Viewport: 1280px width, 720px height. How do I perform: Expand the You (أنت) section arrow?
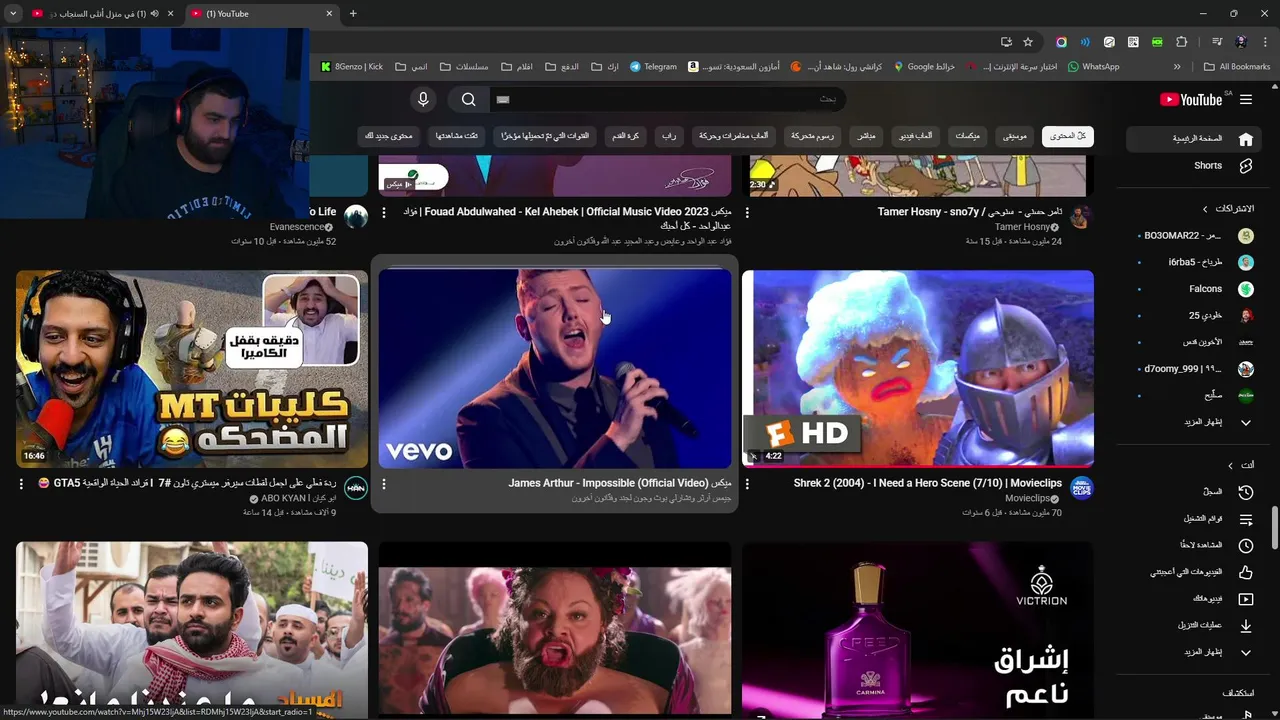tap(1231, 466)
